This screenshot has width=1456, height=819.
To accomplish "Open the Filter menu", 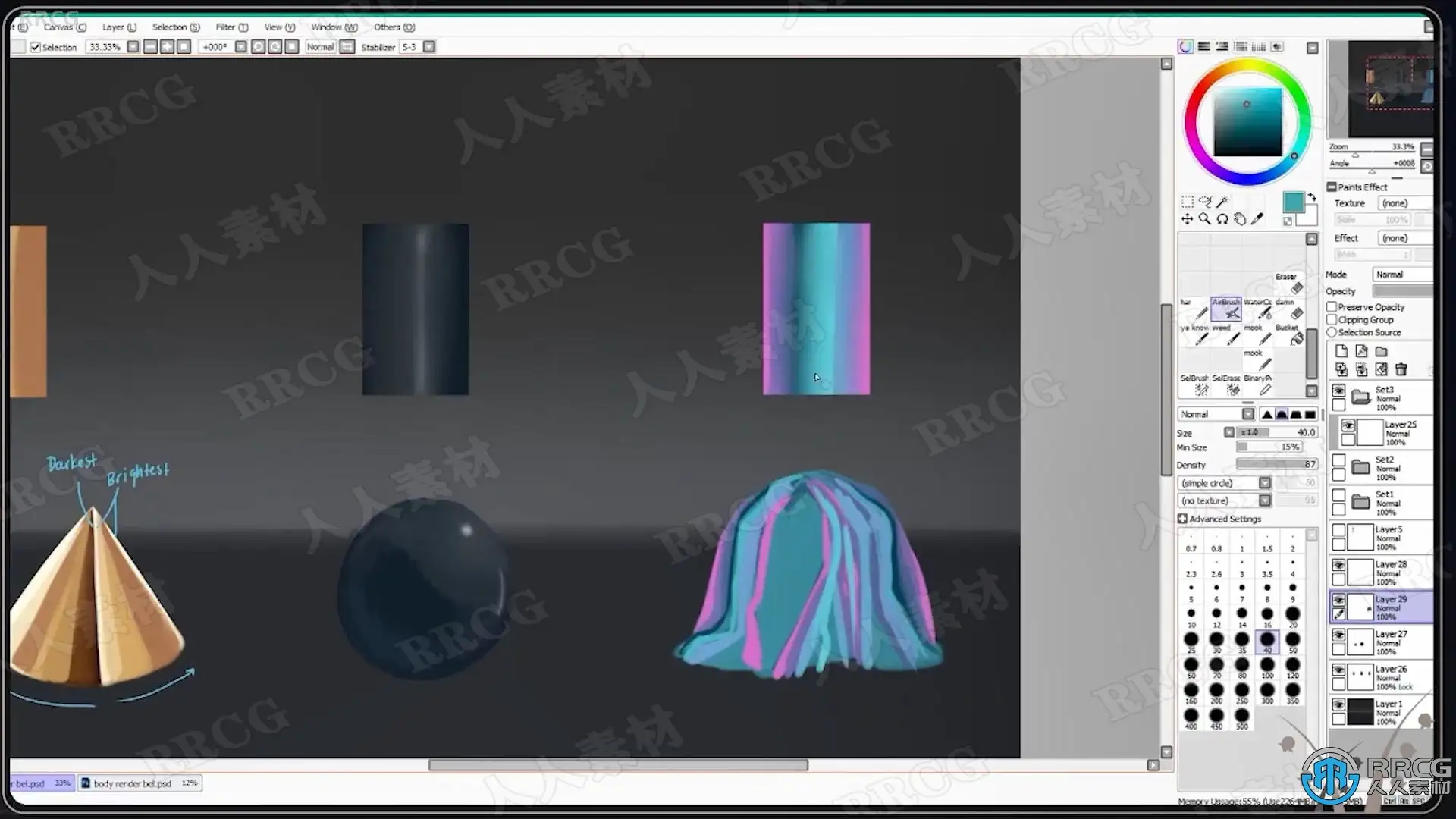I will point(231,27).
